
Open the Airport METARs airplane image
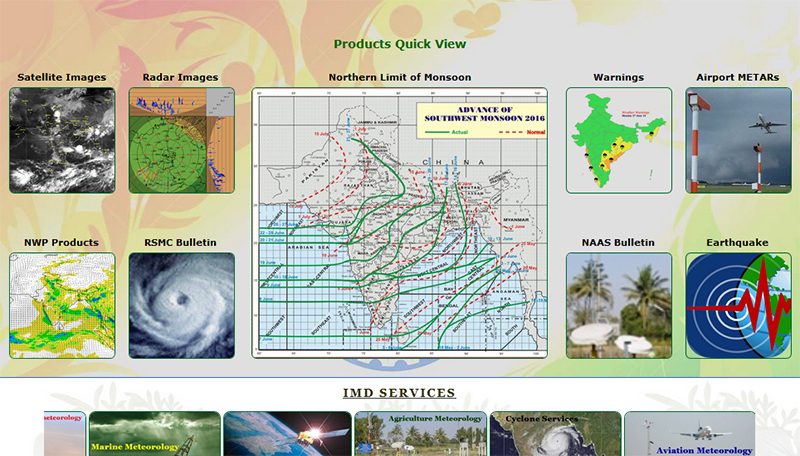(738, 140)
